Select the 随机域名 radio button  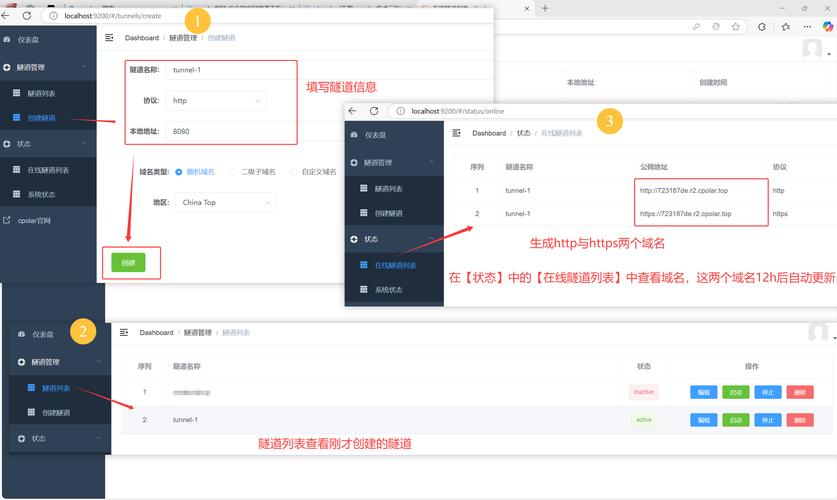coord(179,172)
